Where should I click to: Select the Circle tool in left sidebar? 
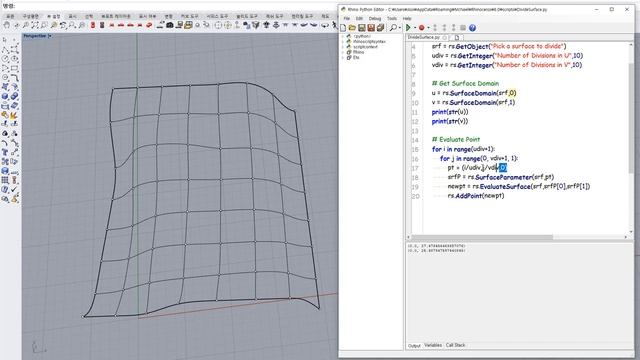5,59
